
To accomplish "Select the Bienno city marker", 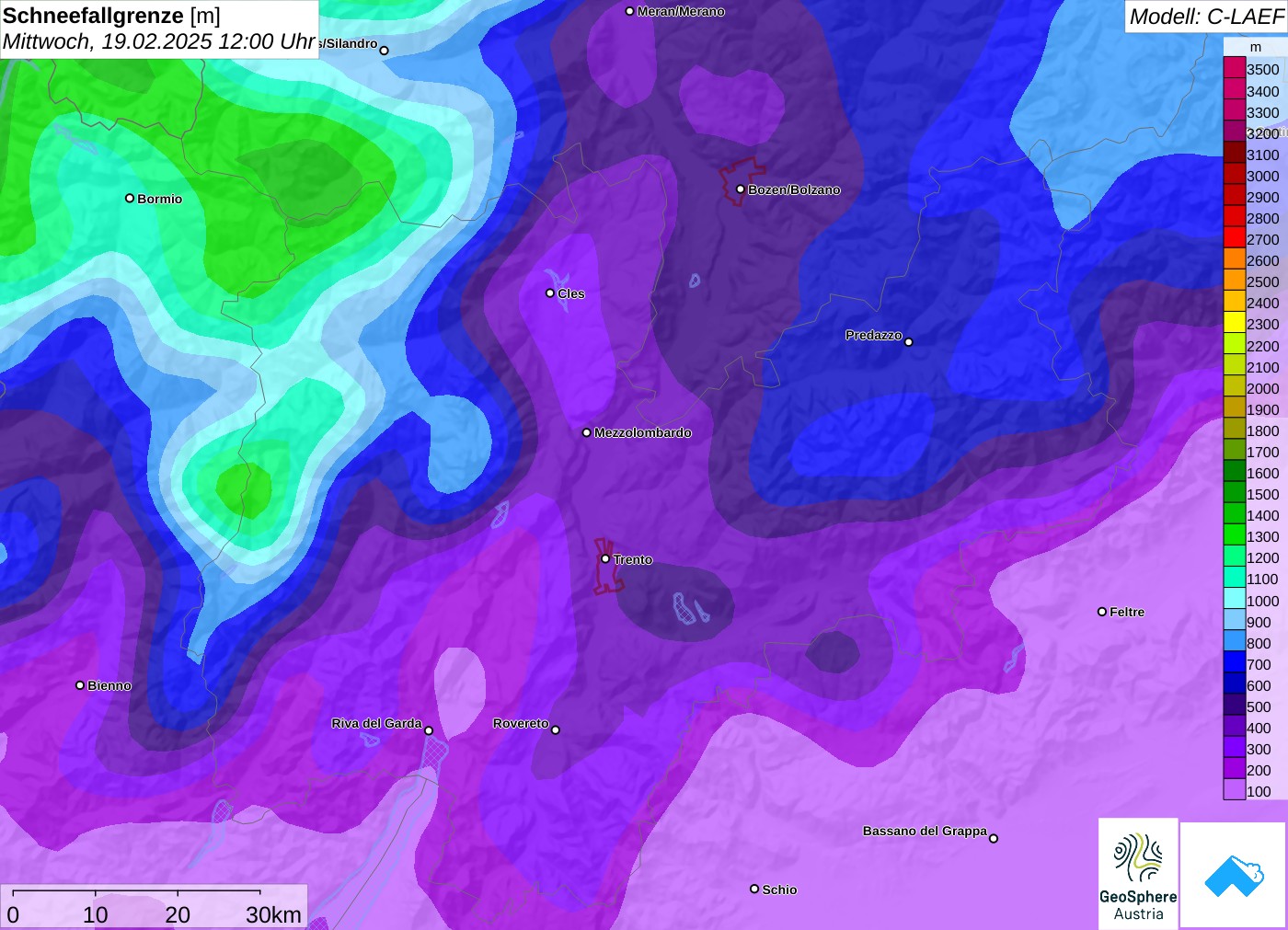I will 80,684.
